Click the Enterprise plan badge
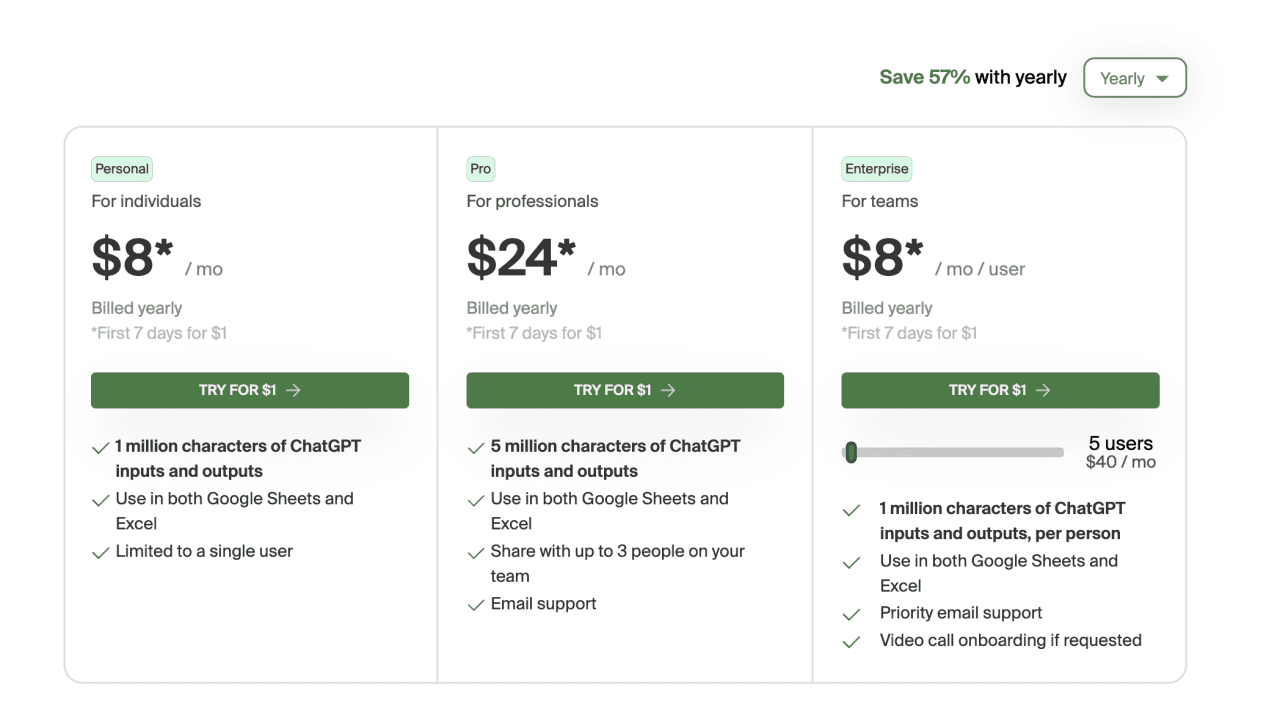This screenshot has height=718, width=1280. pos(877,169)
